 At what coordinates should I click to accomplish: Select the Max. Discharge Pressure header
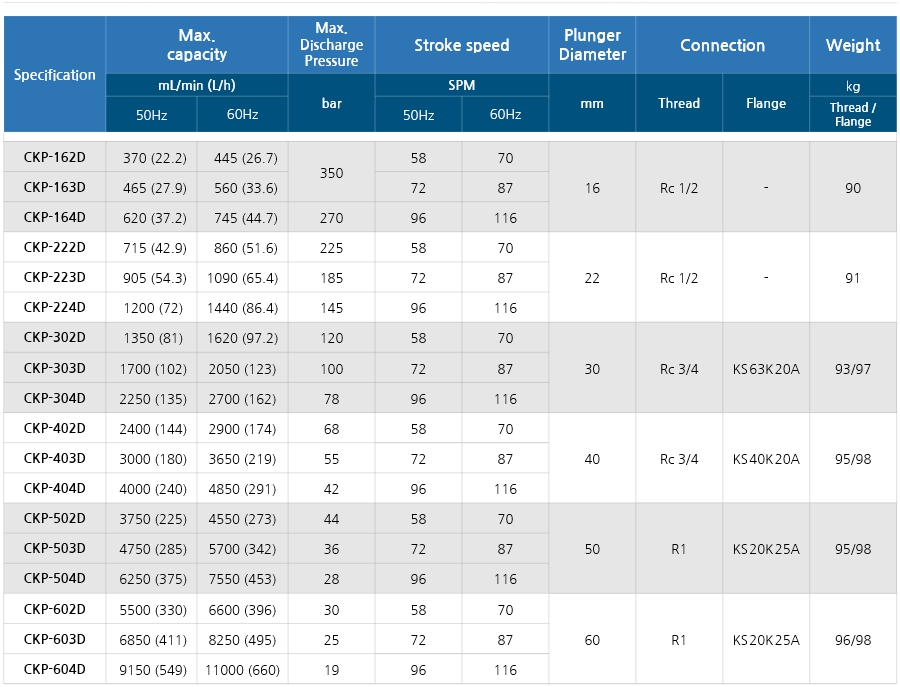[331, 45]
